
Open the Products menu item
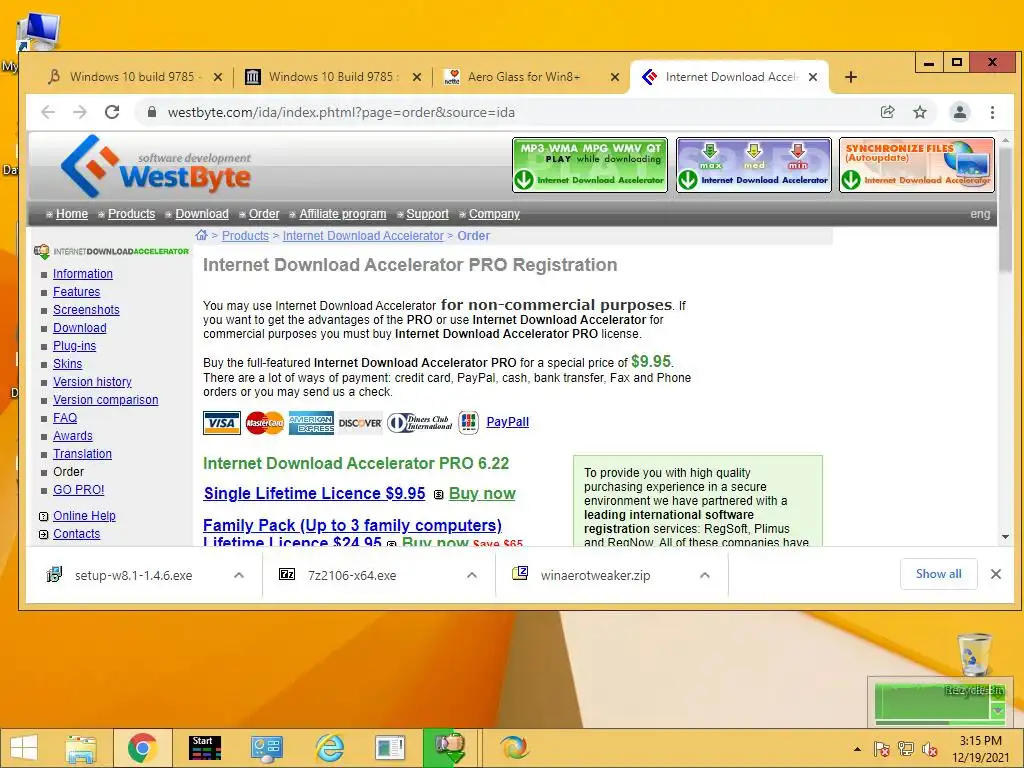(x=132, y=214)
